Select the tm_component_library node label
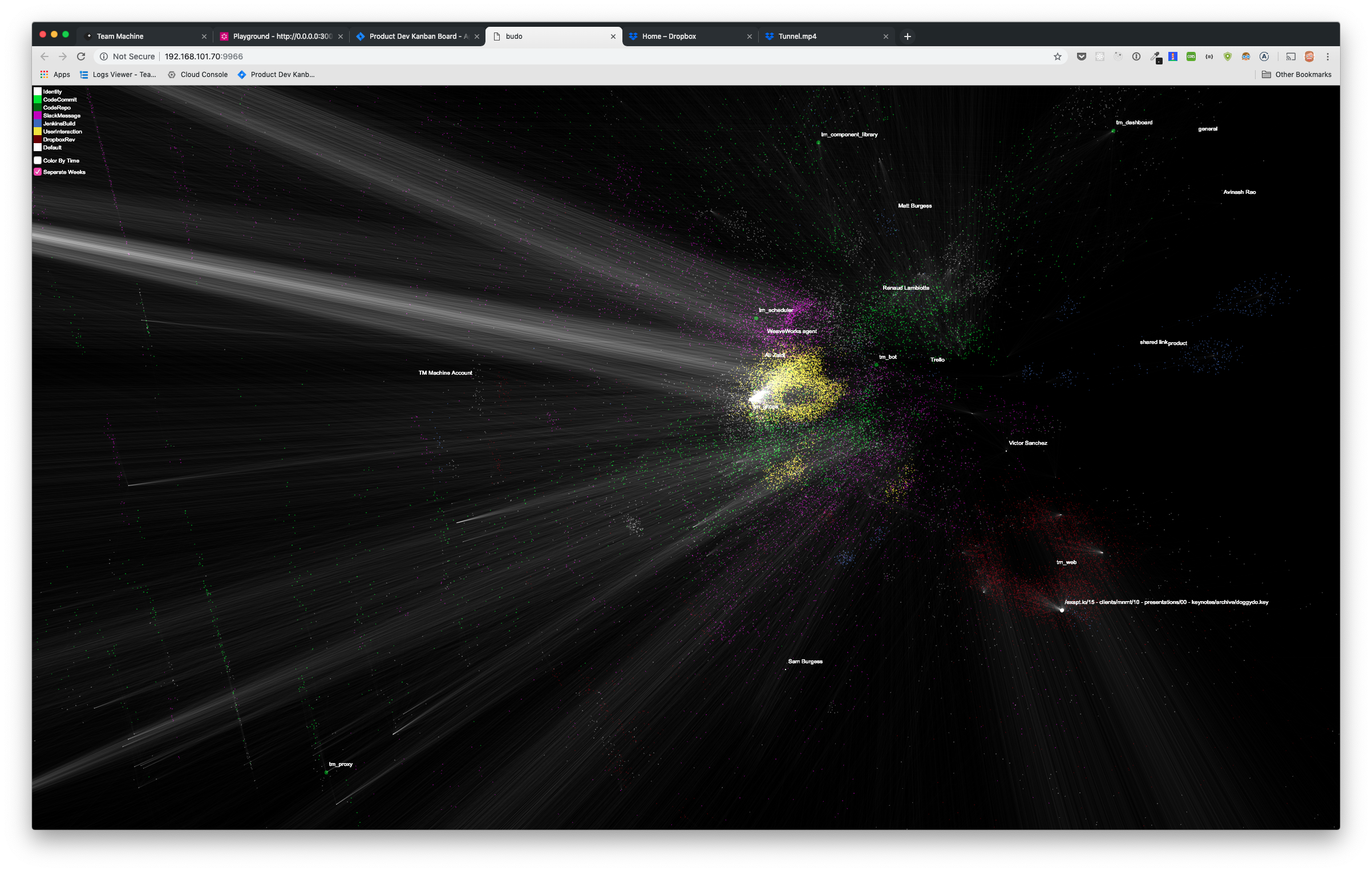 [849, 135]
